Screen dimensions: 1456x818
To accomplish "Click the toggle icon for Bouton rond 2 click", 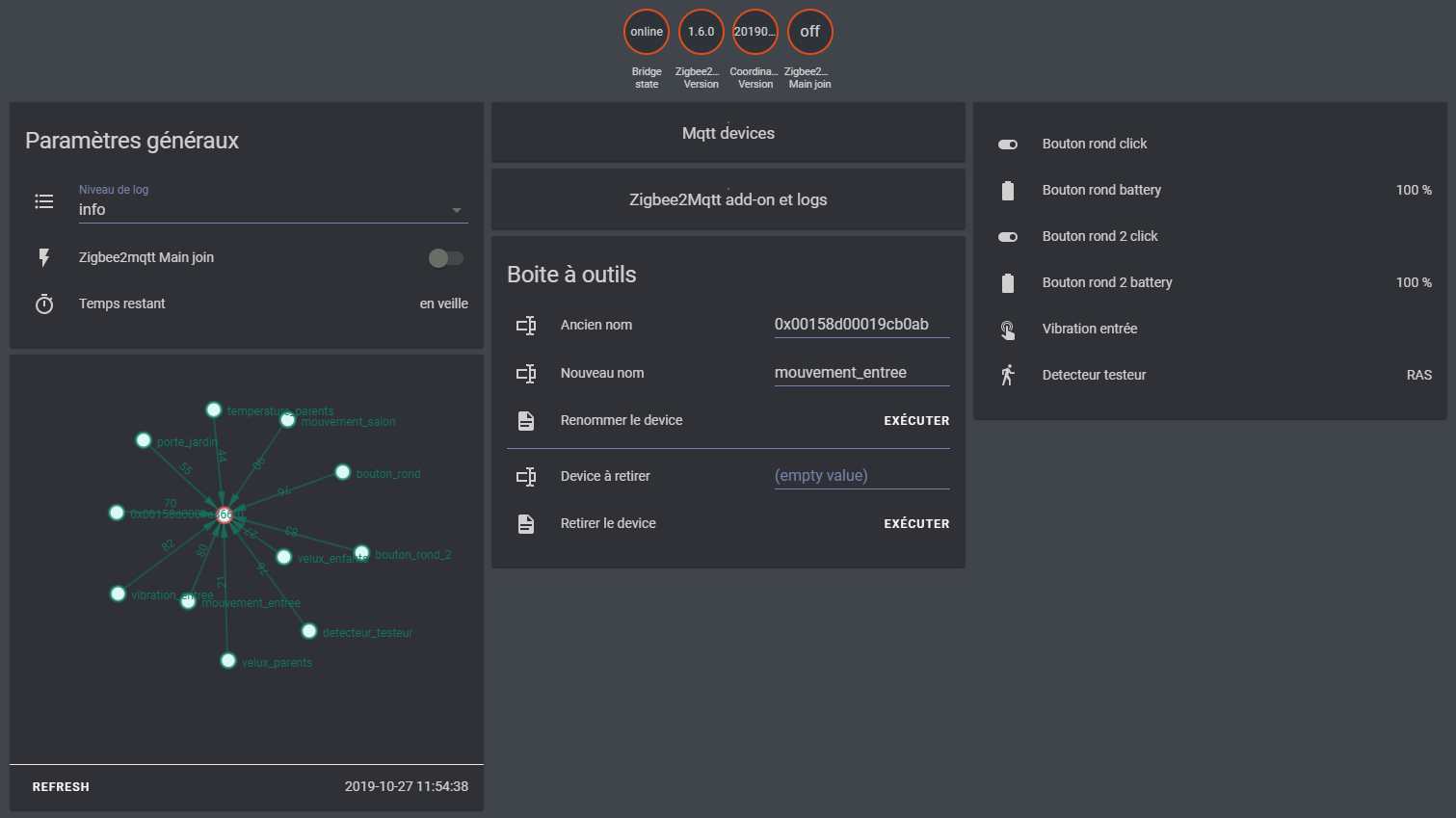I will click(1008, 236).
